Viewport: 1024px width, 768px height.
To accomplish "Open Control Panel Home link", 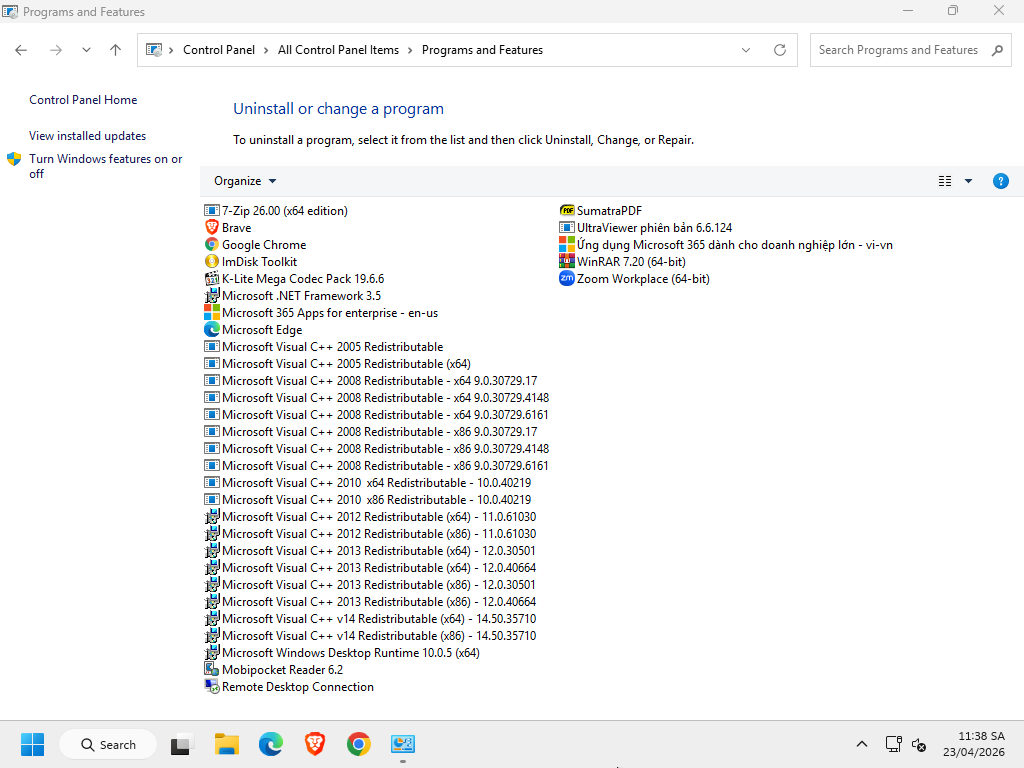I will point(83,100).
